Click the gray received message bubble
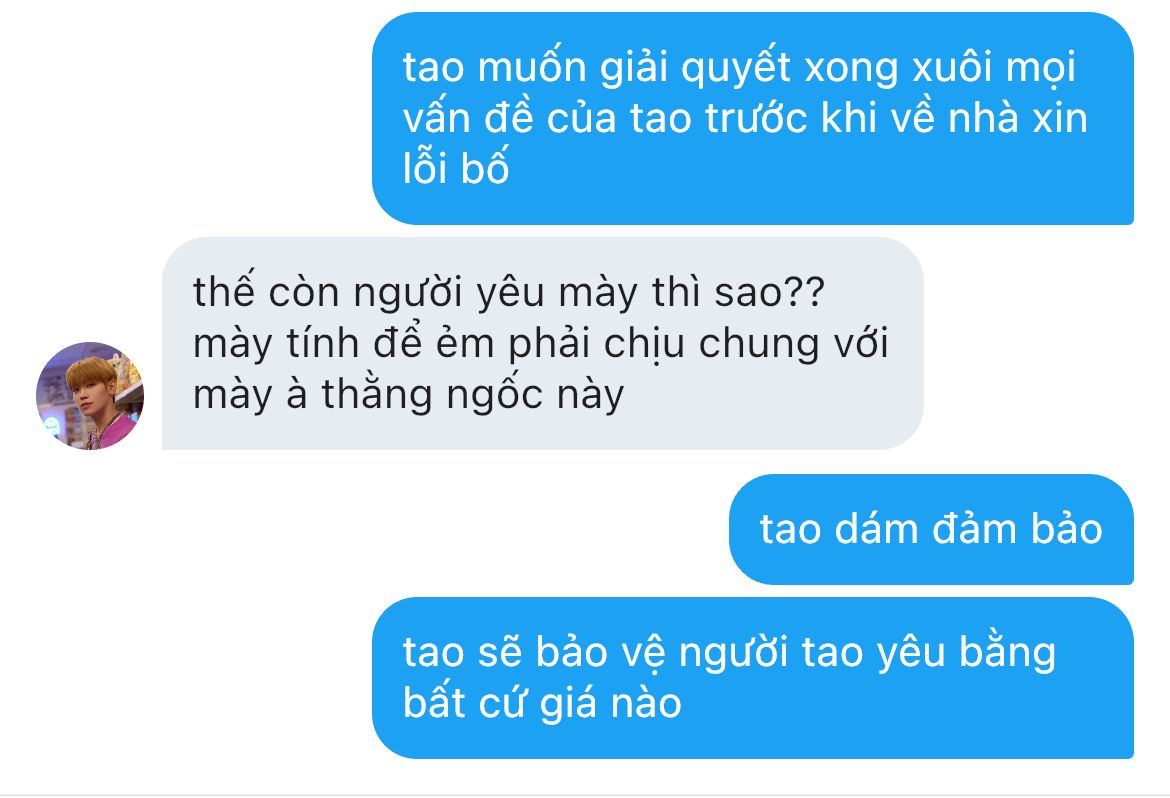This screenshot has width=1170, height=798. pyautogui.click(x=542, y=343)
